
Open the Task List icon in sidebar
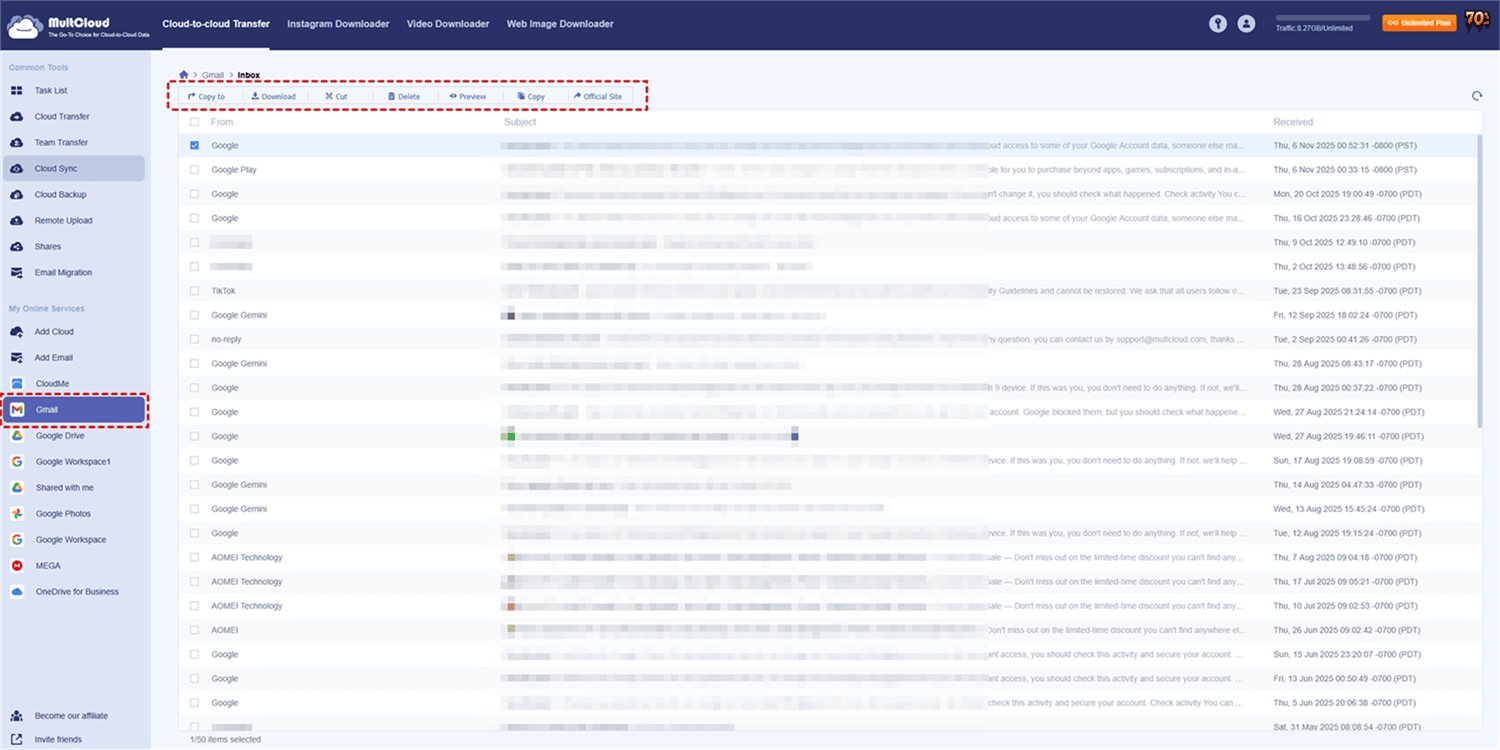[x=16, y=91]
